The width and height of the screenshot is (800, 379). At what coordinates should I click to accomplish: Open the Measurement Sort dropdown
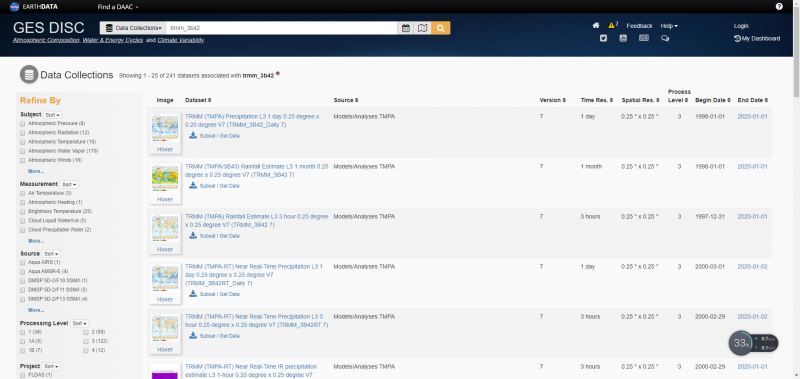69,184
